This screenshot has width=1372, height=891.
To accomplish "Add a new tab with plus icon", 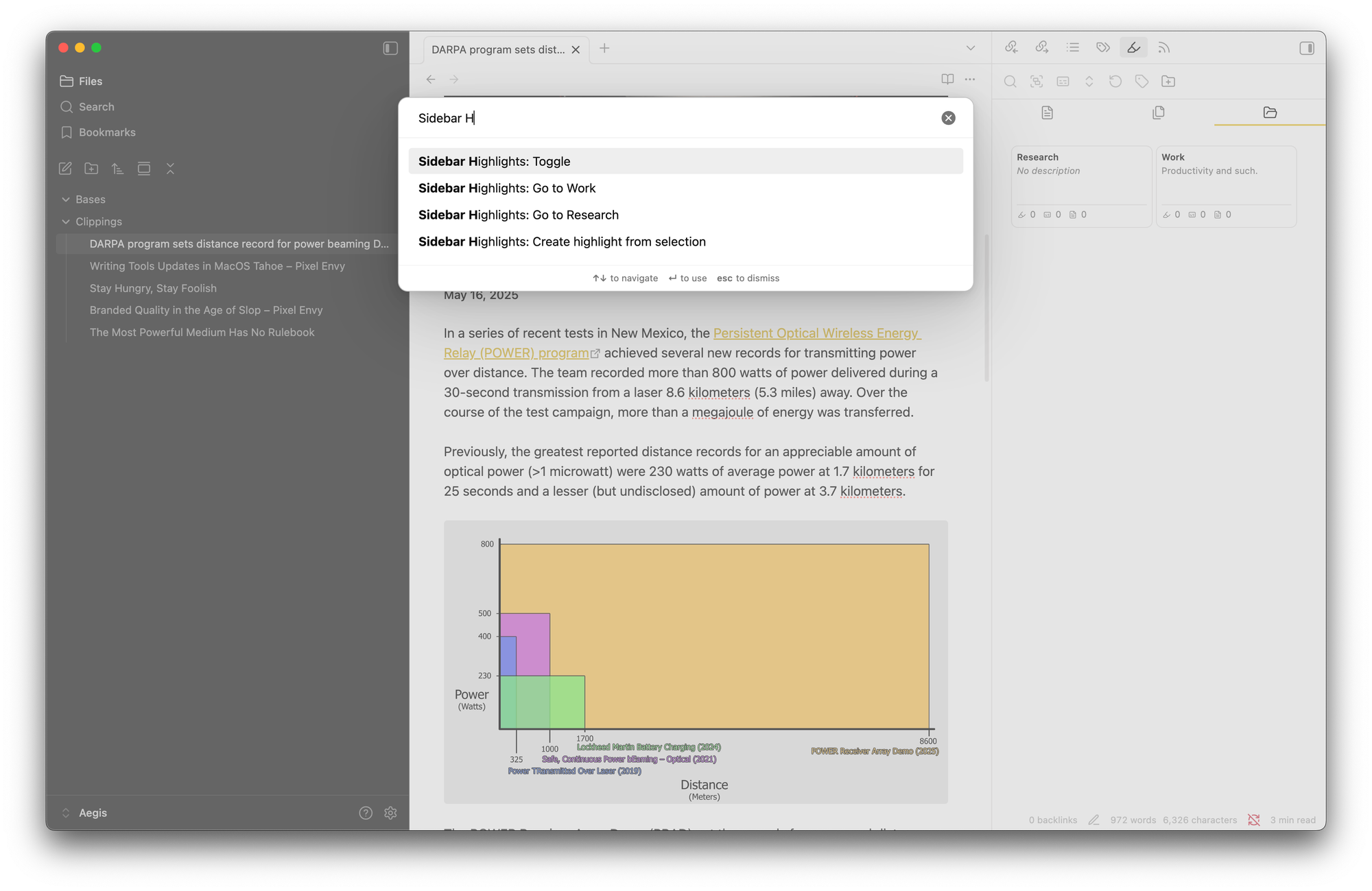I will (604, 48).
